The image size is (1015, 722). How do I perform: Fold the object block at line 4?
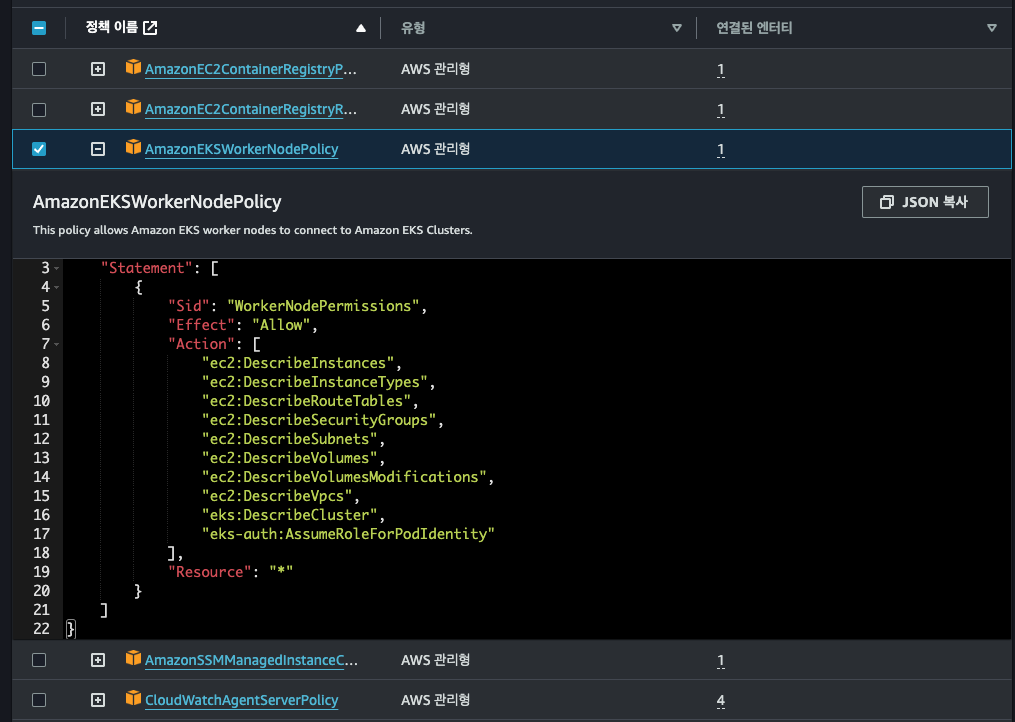pyautogui.click(x=57, y=287)
